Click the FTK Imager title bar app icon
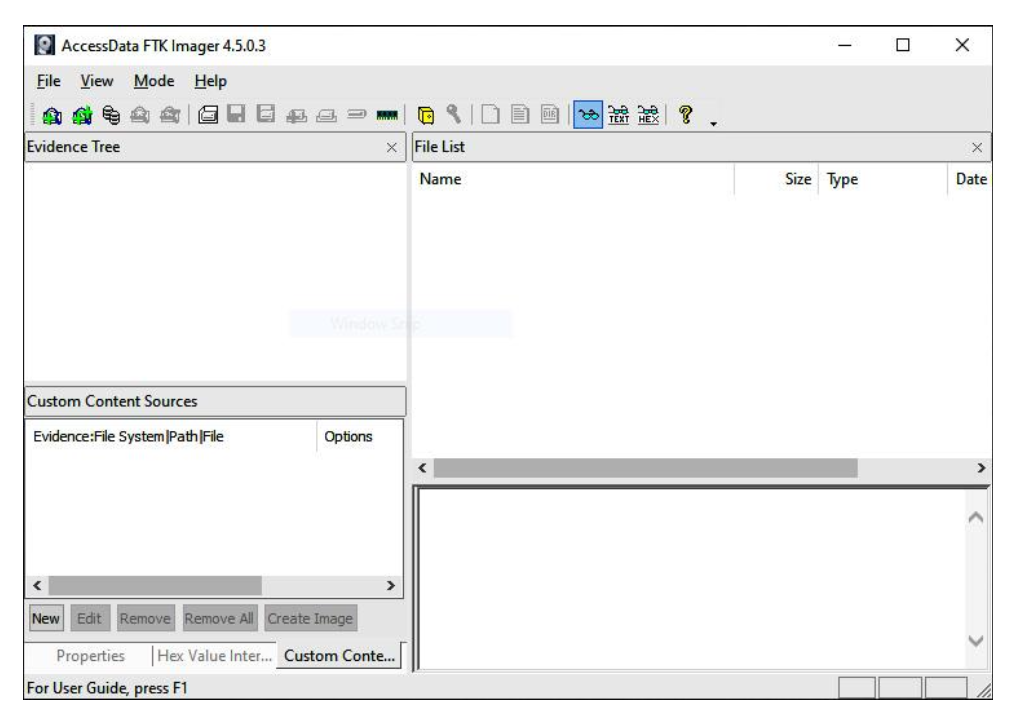 pyautogui.click(x=44, y=45)
